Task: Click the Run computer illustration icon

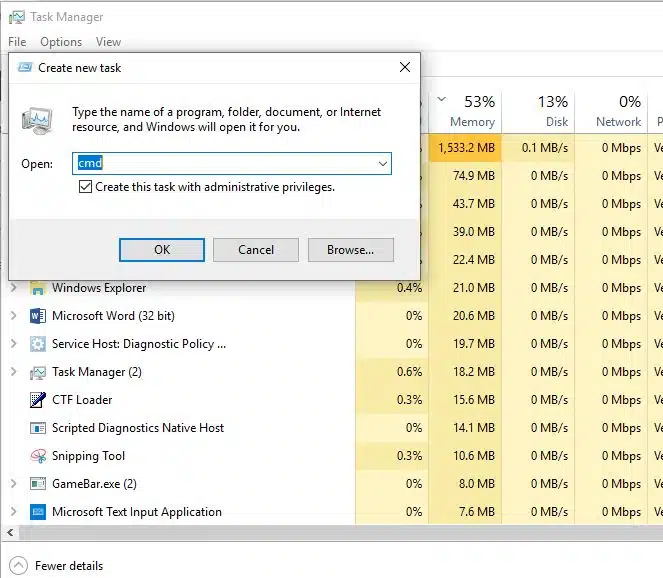Action: click(x=37, y=121)
